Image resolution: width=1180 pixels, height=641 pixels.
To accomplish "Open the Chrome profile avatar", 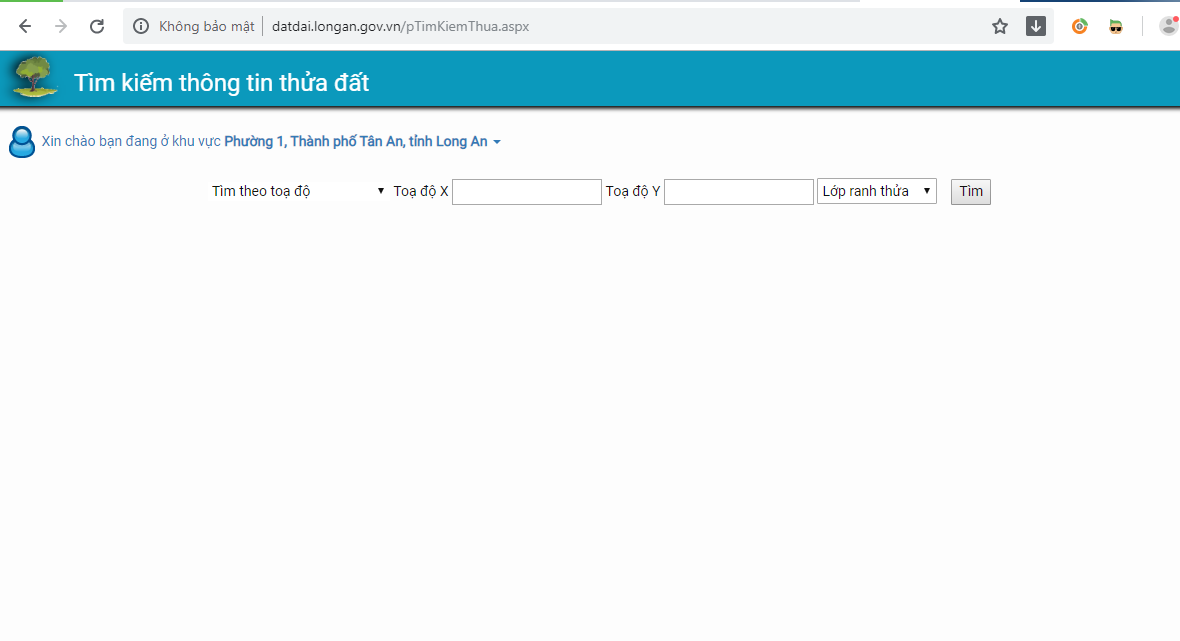I will point(1168,26).
